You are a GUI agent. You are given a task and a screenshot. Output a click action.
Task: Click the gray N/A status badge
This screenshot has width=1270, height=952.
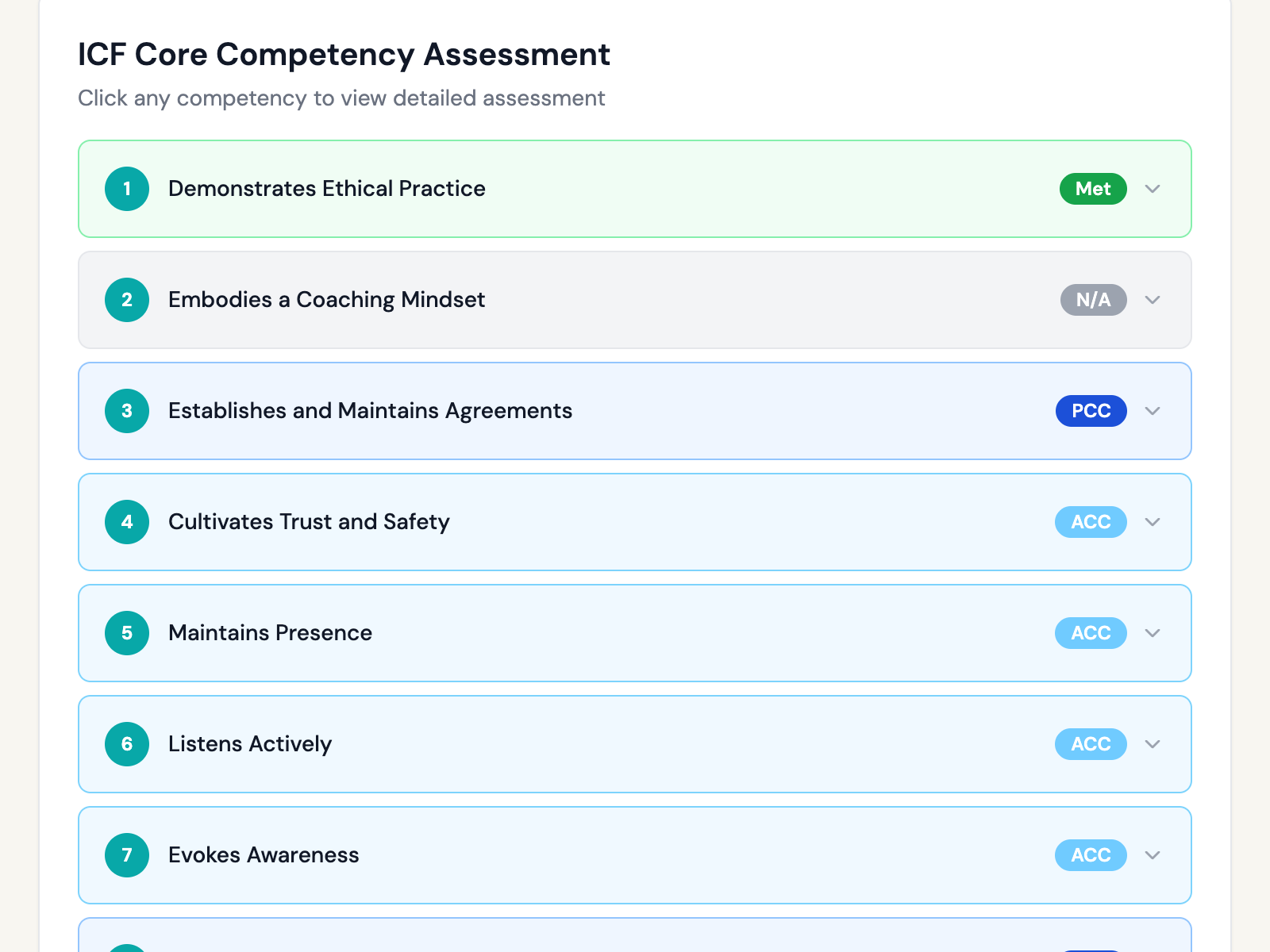[1093, 300]
